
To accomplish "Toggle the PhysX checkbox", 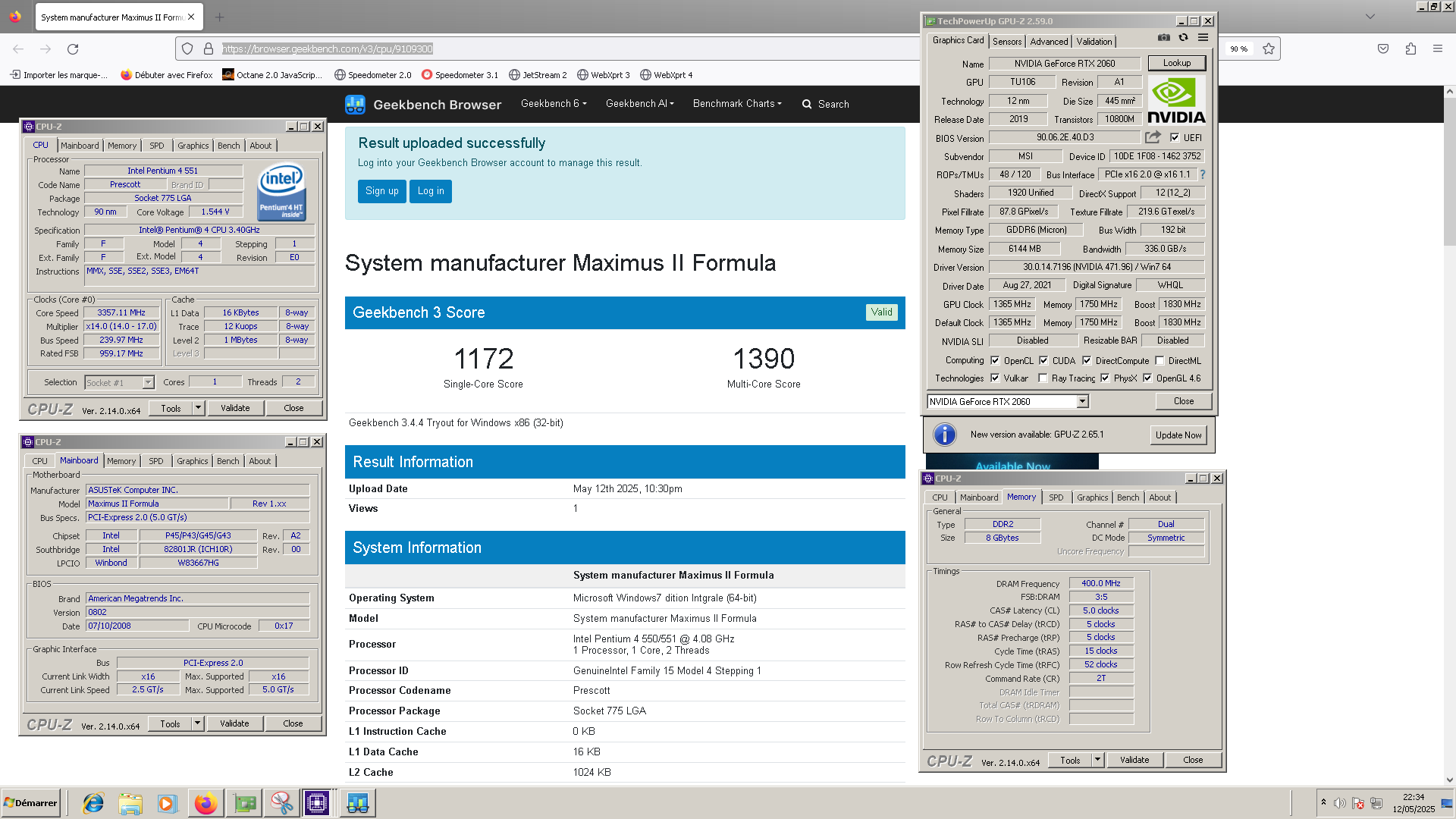I will coord(1105,378).
